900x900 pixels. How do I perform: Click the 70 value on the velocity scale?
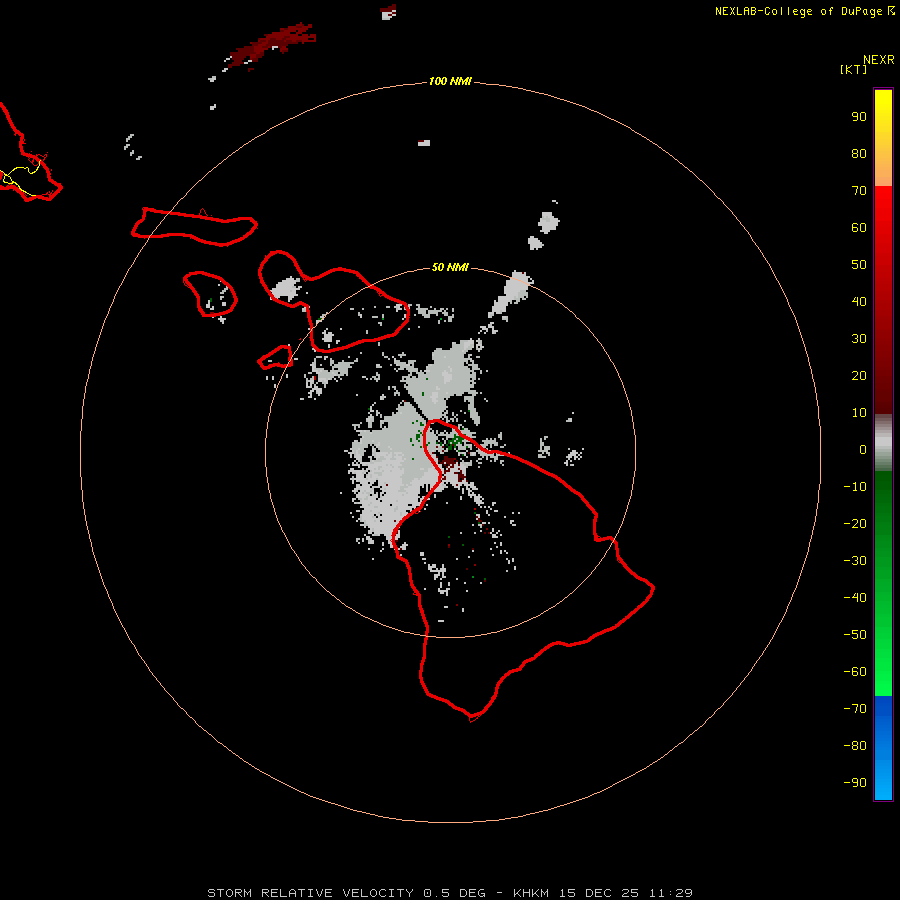(859, 191)
